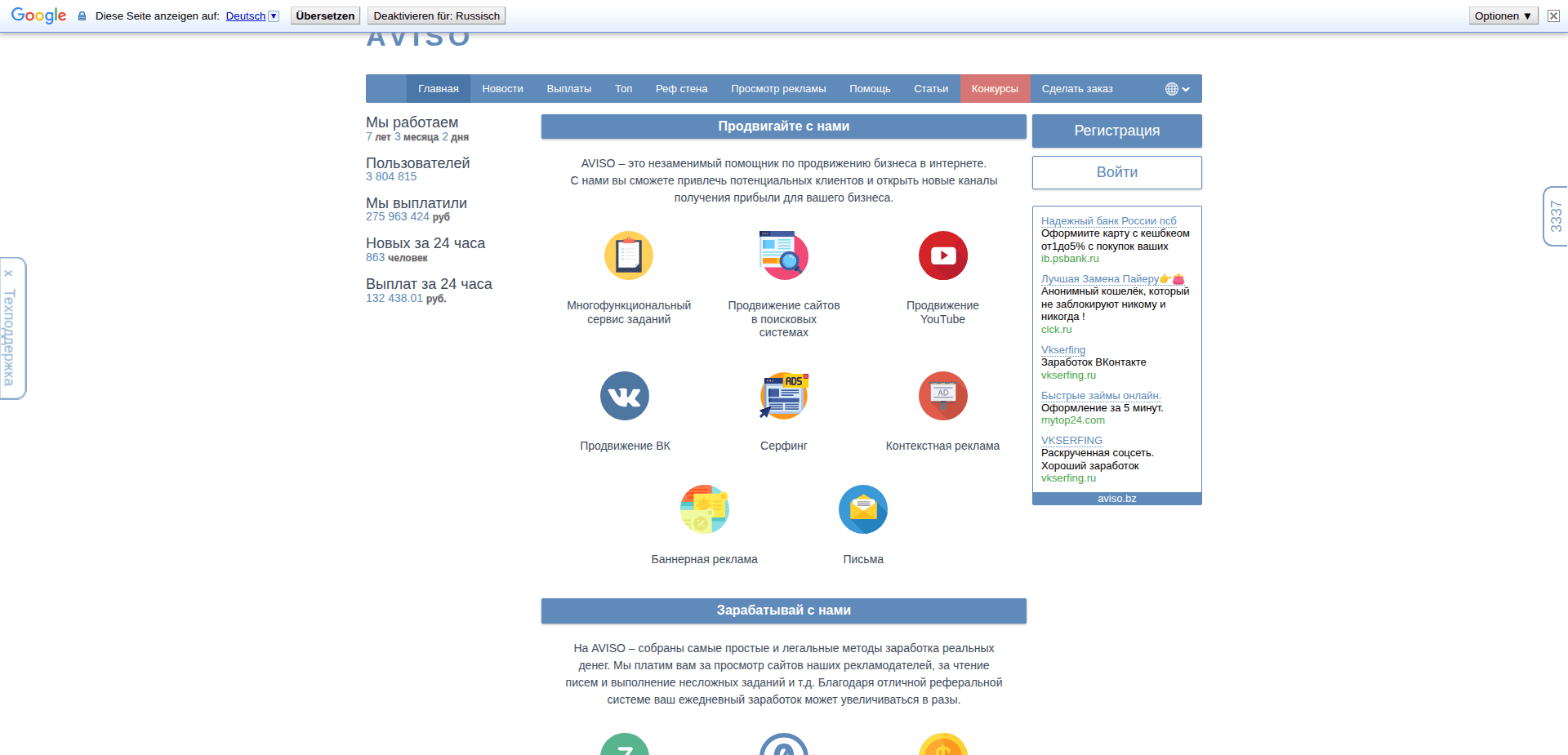Click the Google logo in the translate bar

[38, 15]
